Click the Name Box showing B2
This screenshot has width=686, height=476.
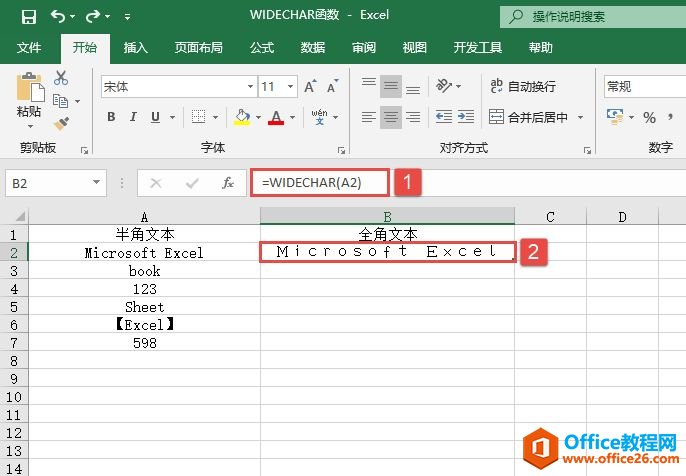click(x=48, y=183)
